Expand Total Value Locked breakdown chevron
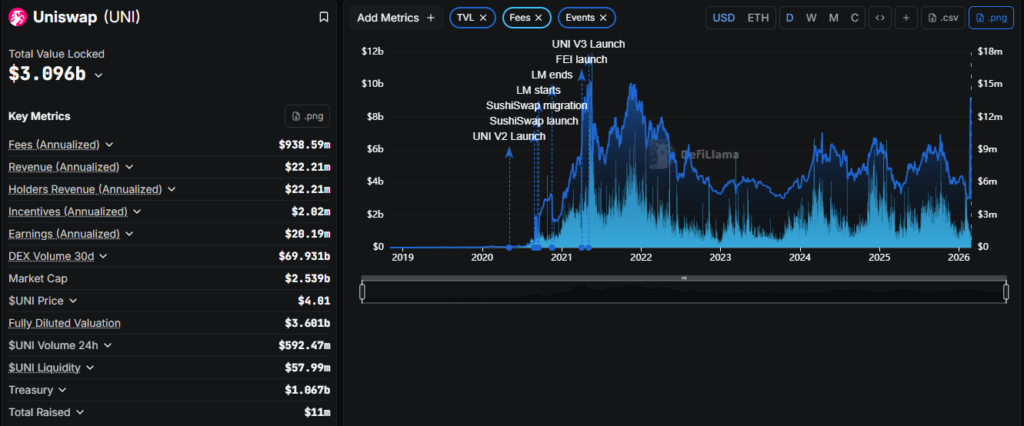The width and height of the screenshot is (1024, 426). click(98, 75)
